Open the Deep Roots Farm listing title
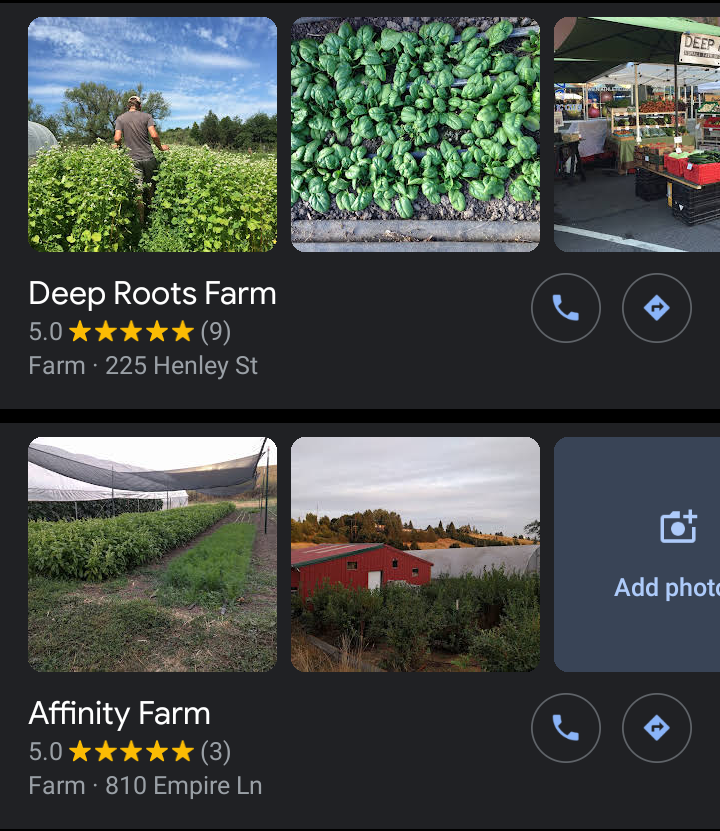Screen dimensions: 720x831 tap(152, 294)
